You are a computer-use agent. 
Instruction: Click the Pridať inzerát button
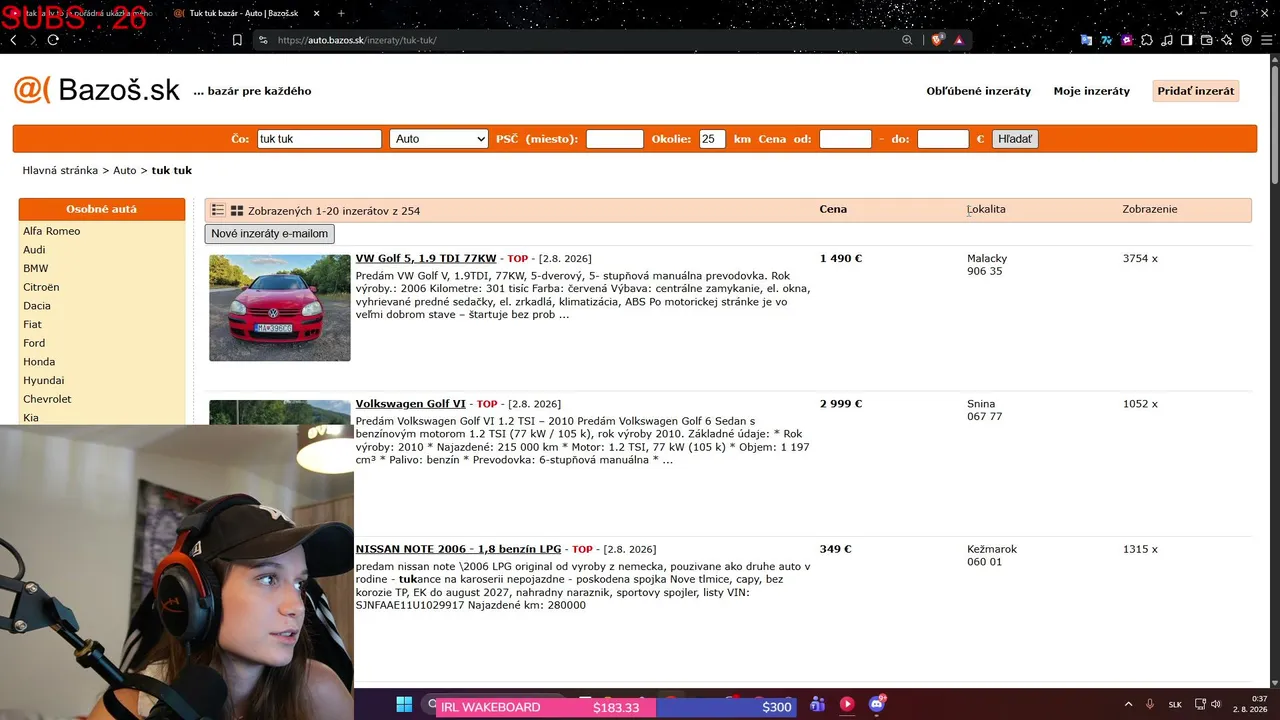(x=1196, y=91)
